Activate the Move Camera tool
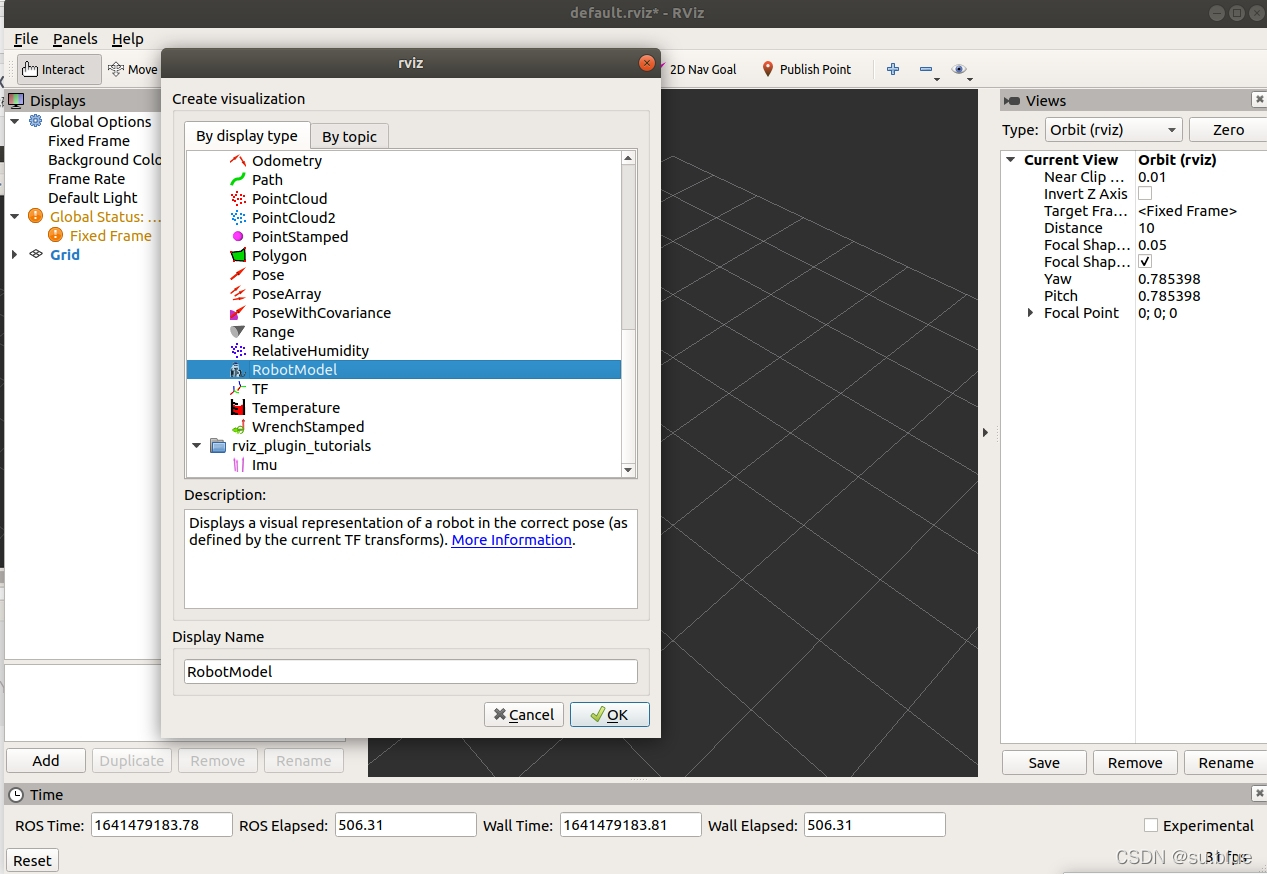Image resolution: width=1267 pixels, height=874 pixels. coord(133,69)
